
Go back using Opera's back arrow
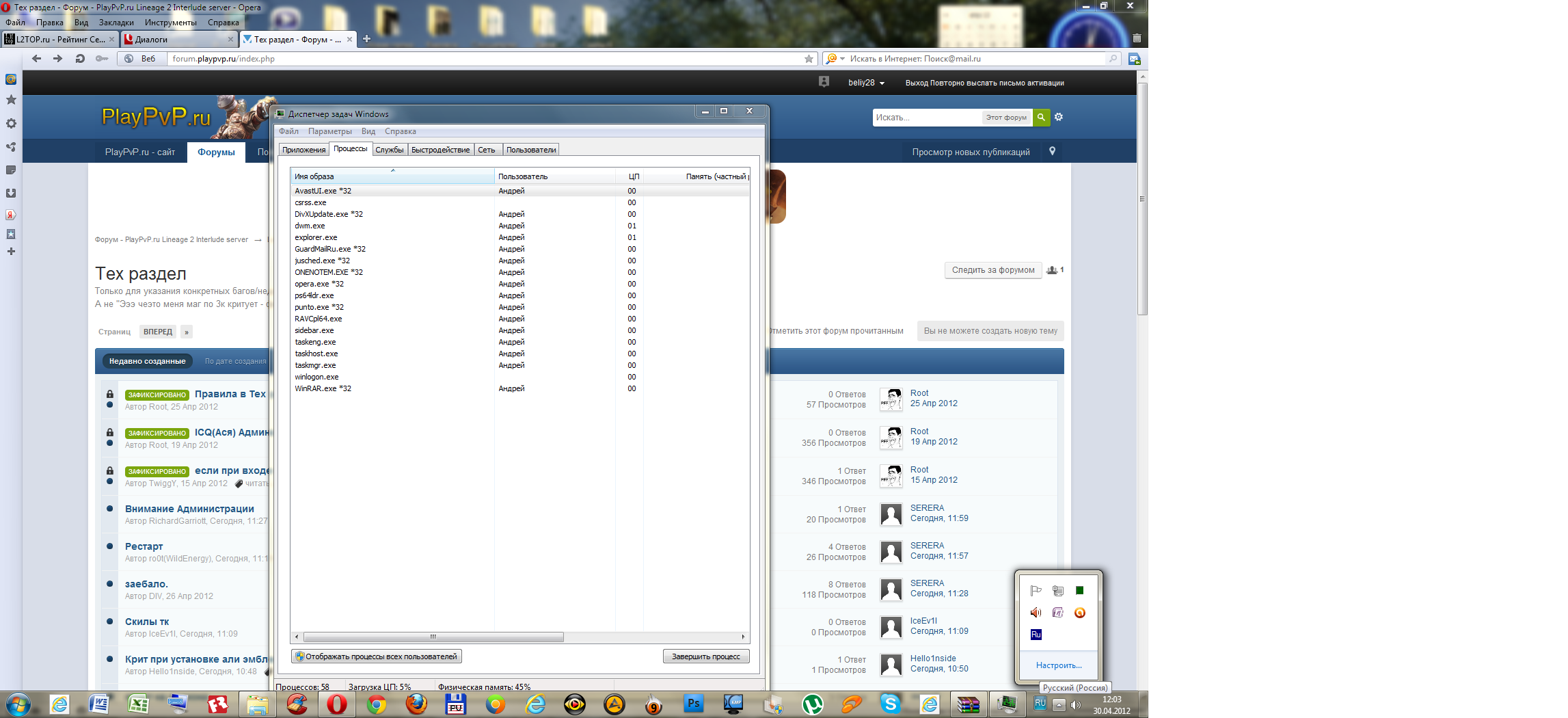click(37, 59)
